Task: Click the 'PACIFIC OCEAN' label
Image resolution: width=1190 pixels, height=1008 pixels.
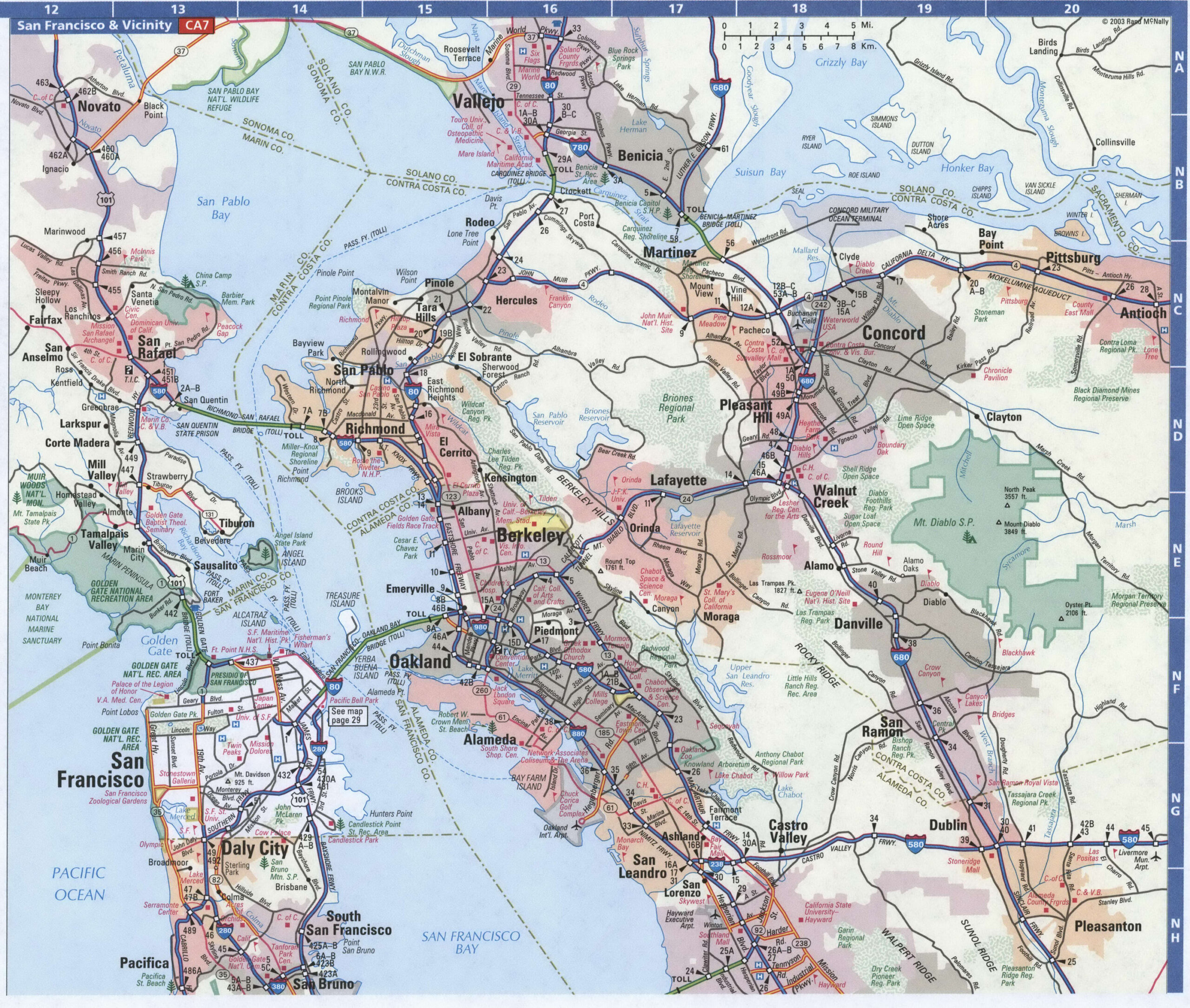Action: (x=79, y=883)
